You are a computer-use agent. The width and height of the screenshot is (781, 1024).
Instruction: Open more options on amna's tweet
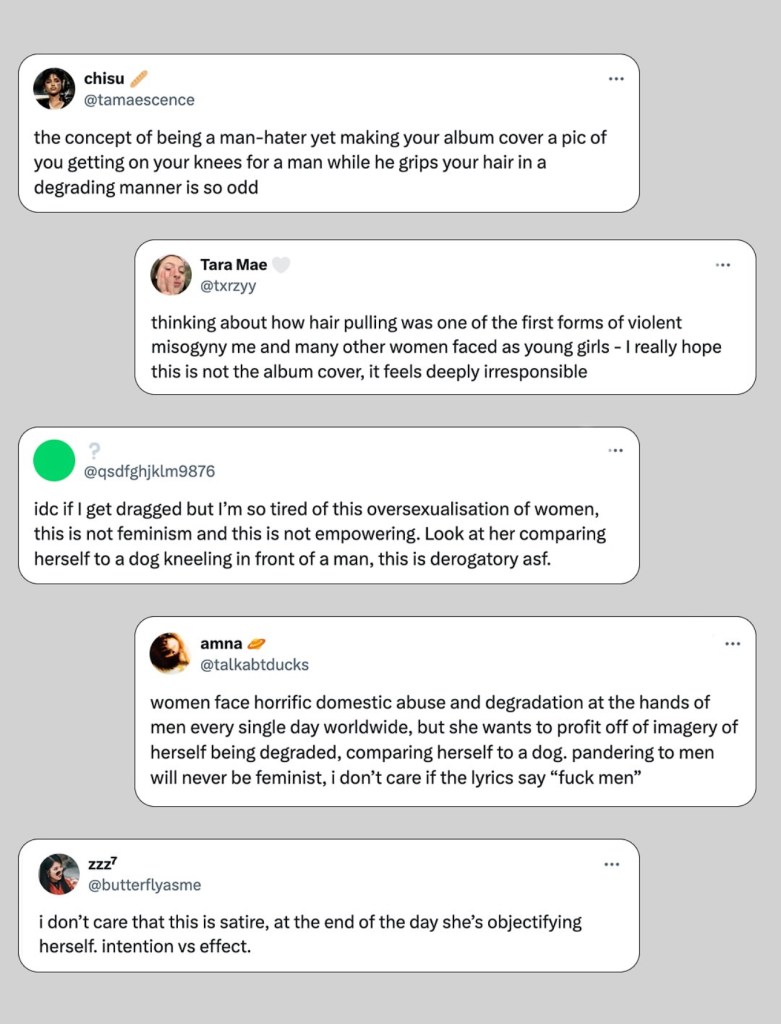pyautogui.click(x=732, y=643)
